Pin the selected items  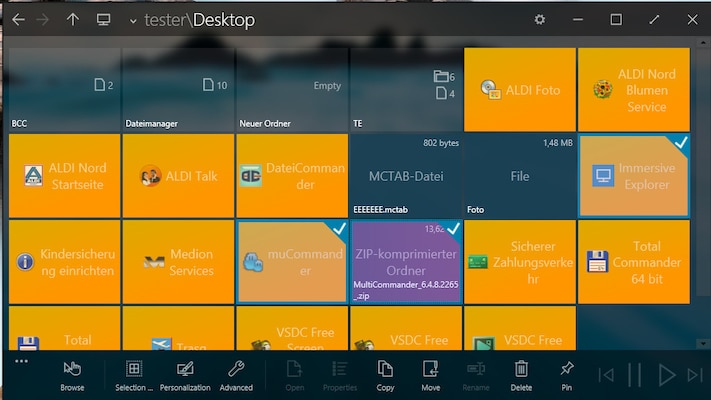point(567,374)
